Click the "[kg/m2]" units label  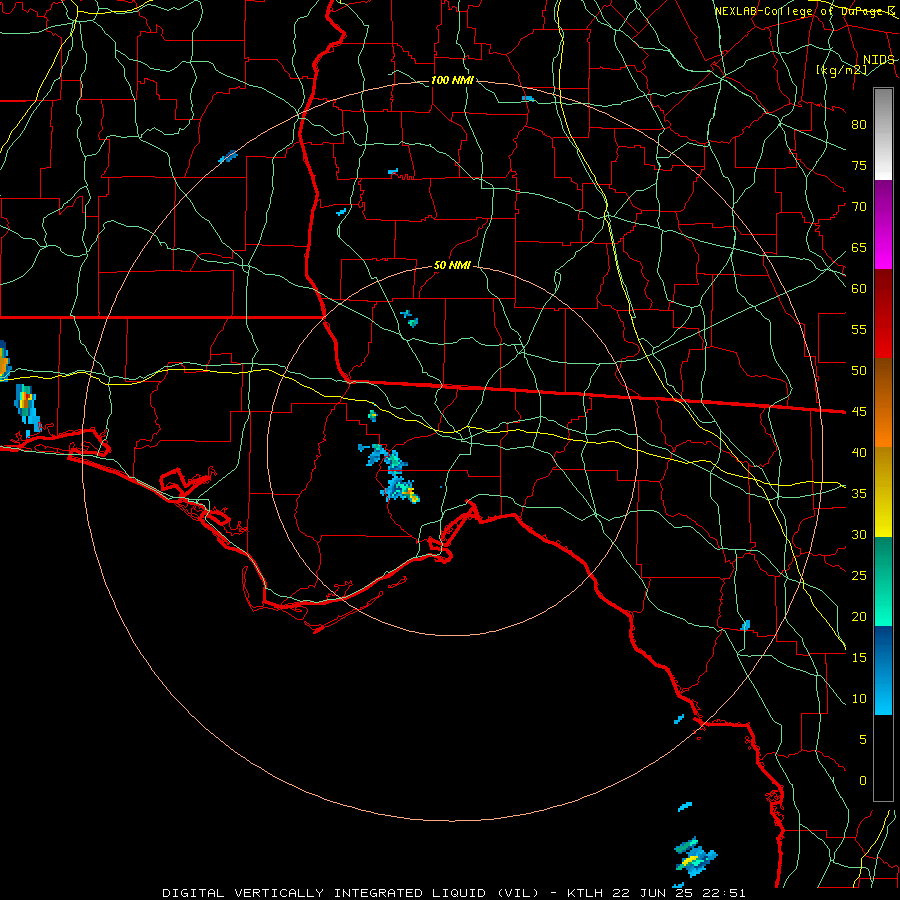841,70
